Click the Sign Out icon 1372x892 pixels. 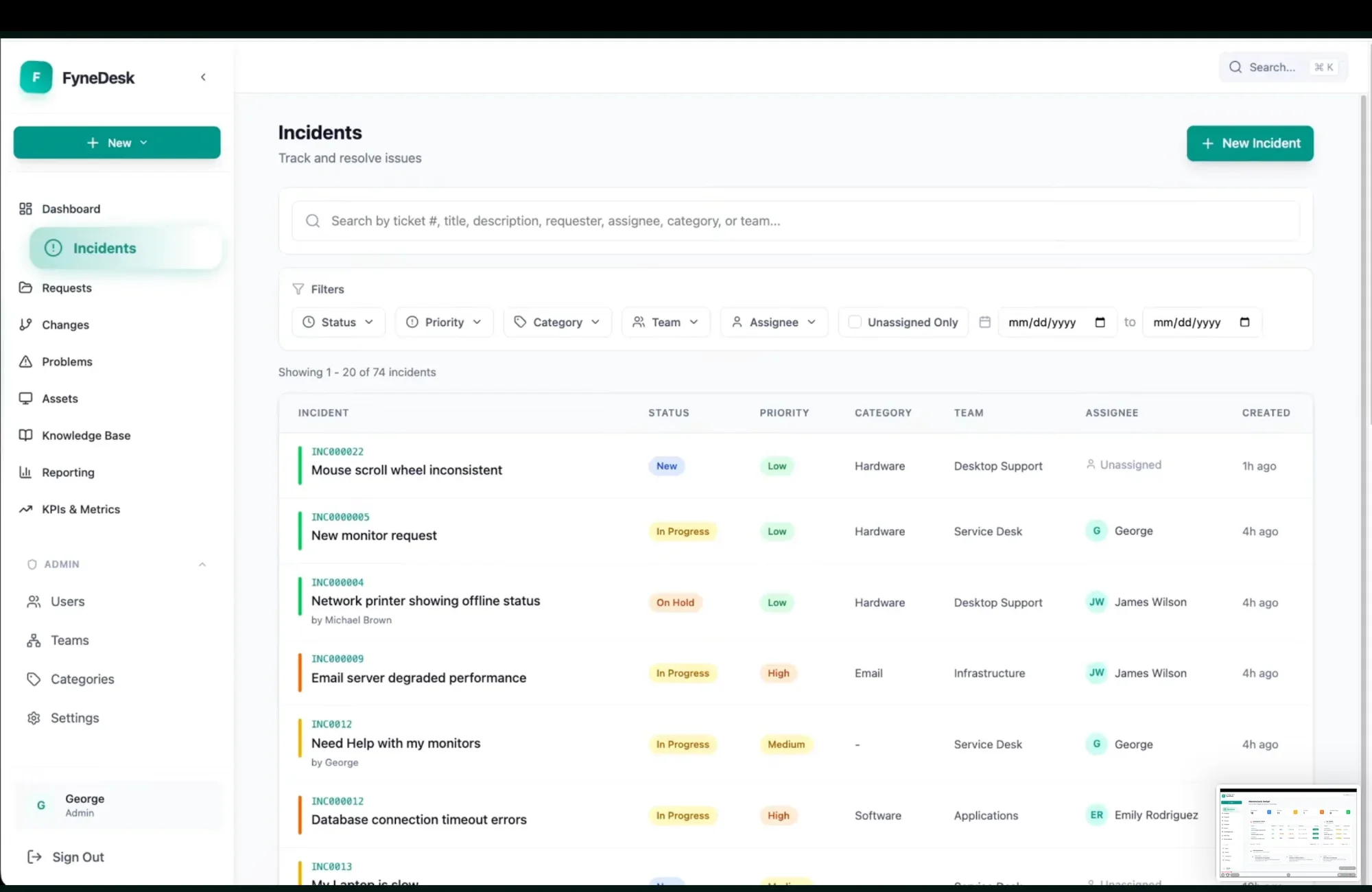(34, 857)
